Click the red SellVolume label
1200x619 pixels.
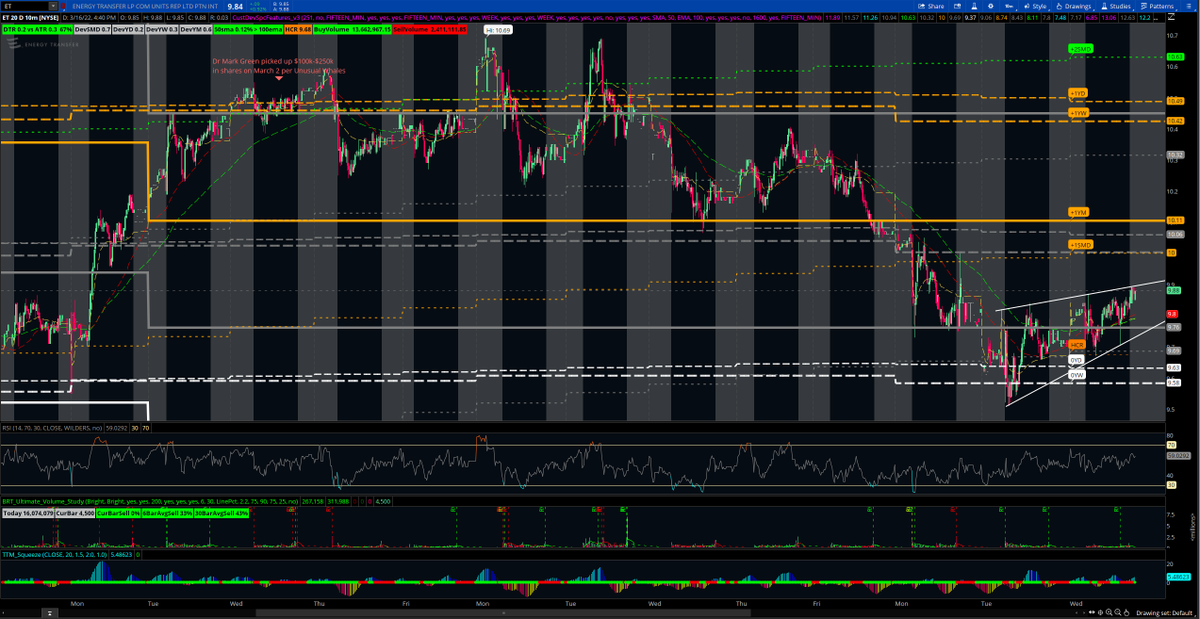pos(430,29)
